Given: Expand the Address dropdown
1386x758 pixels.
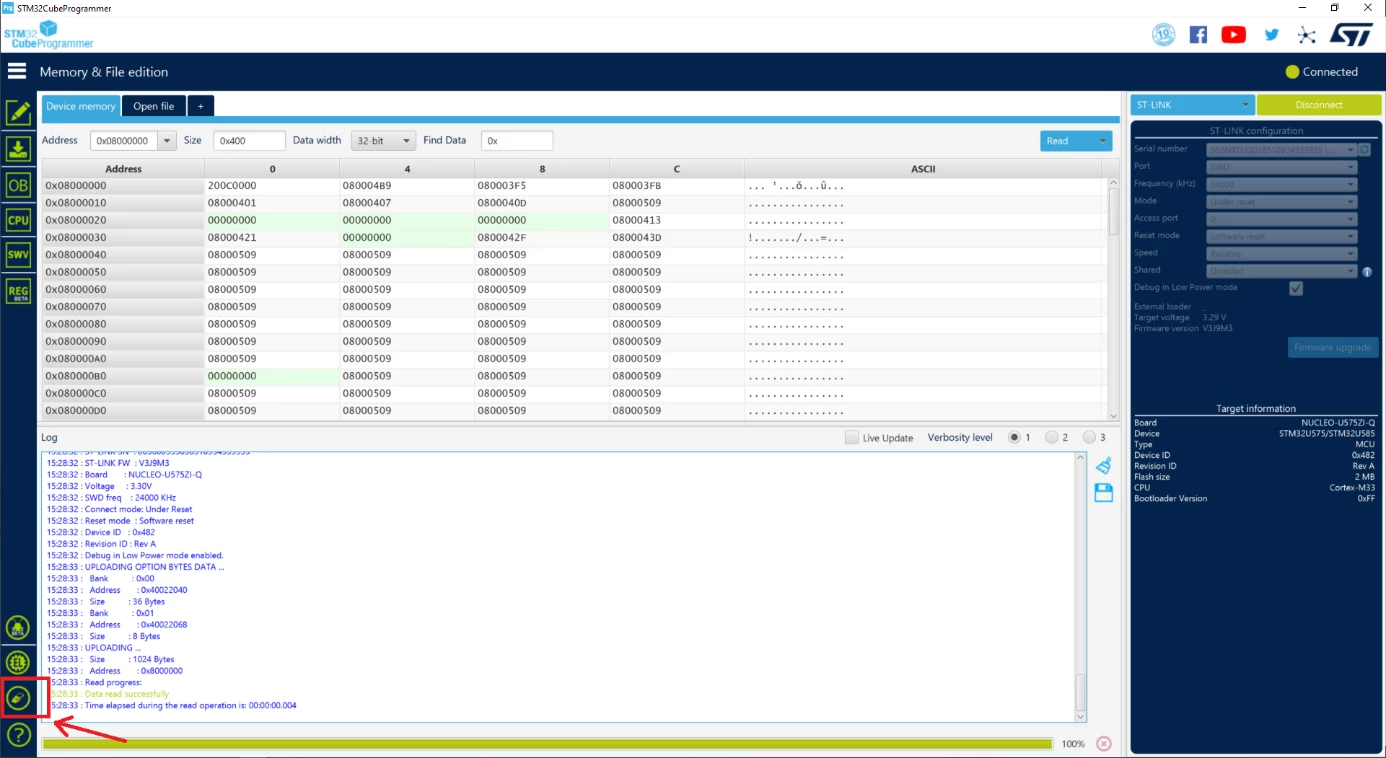Looking at the screenshot, I should coord(167,141).
